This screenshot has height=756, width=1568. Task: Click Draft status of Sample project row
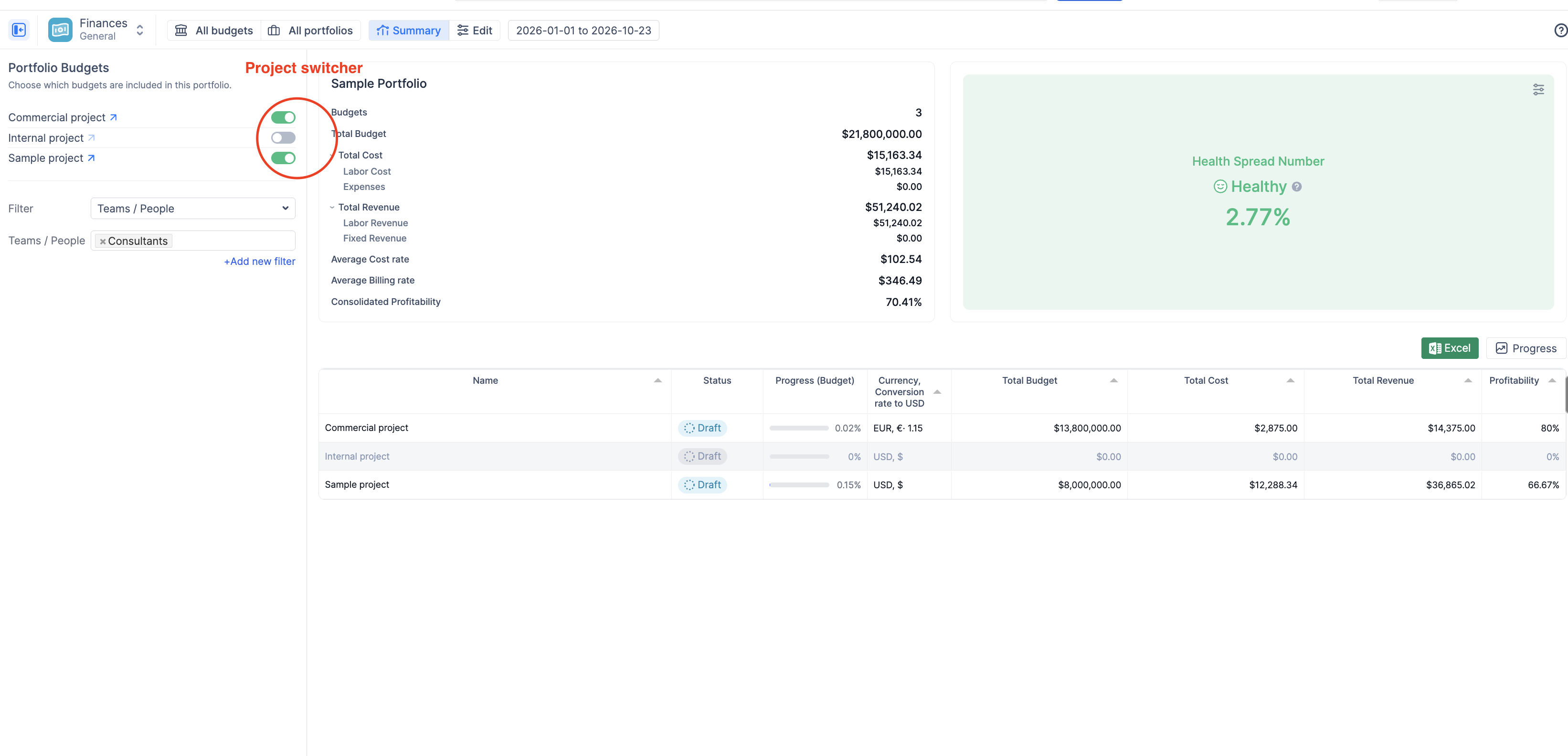tap(702, 485)
